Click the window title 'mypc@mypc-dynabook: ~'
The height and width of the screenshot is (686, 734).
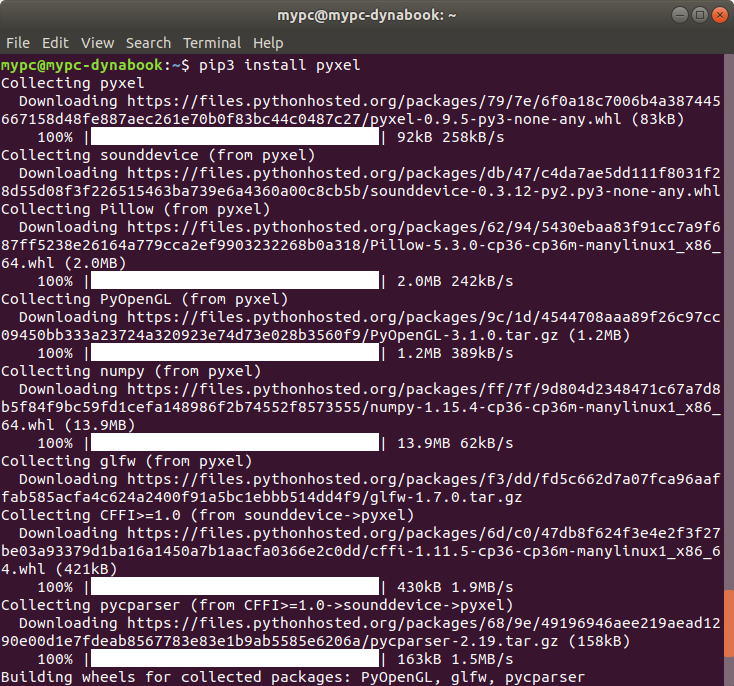click(367, 15)
